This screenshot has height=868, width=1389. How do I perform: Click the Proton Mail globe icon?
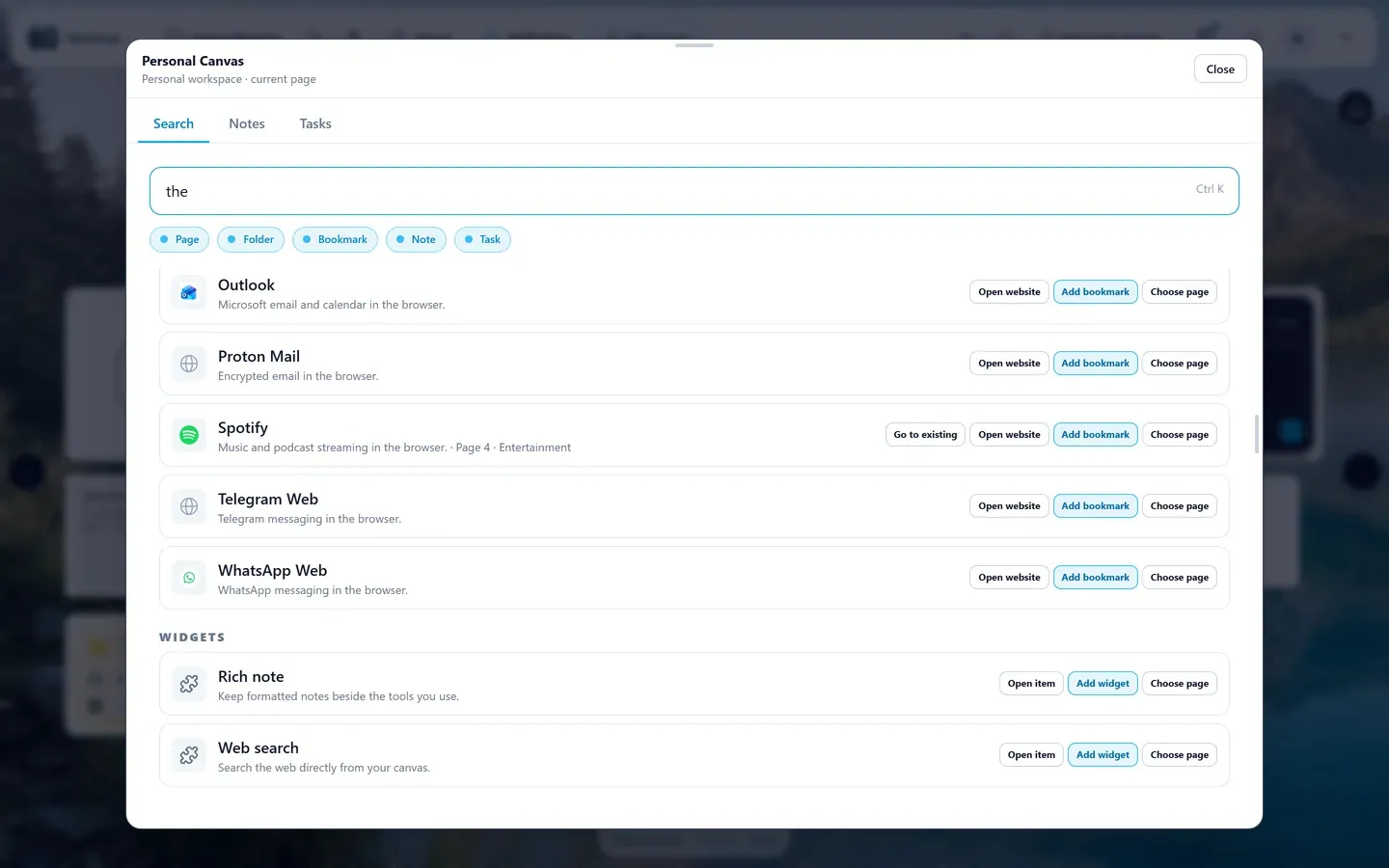tap(189, 364)
